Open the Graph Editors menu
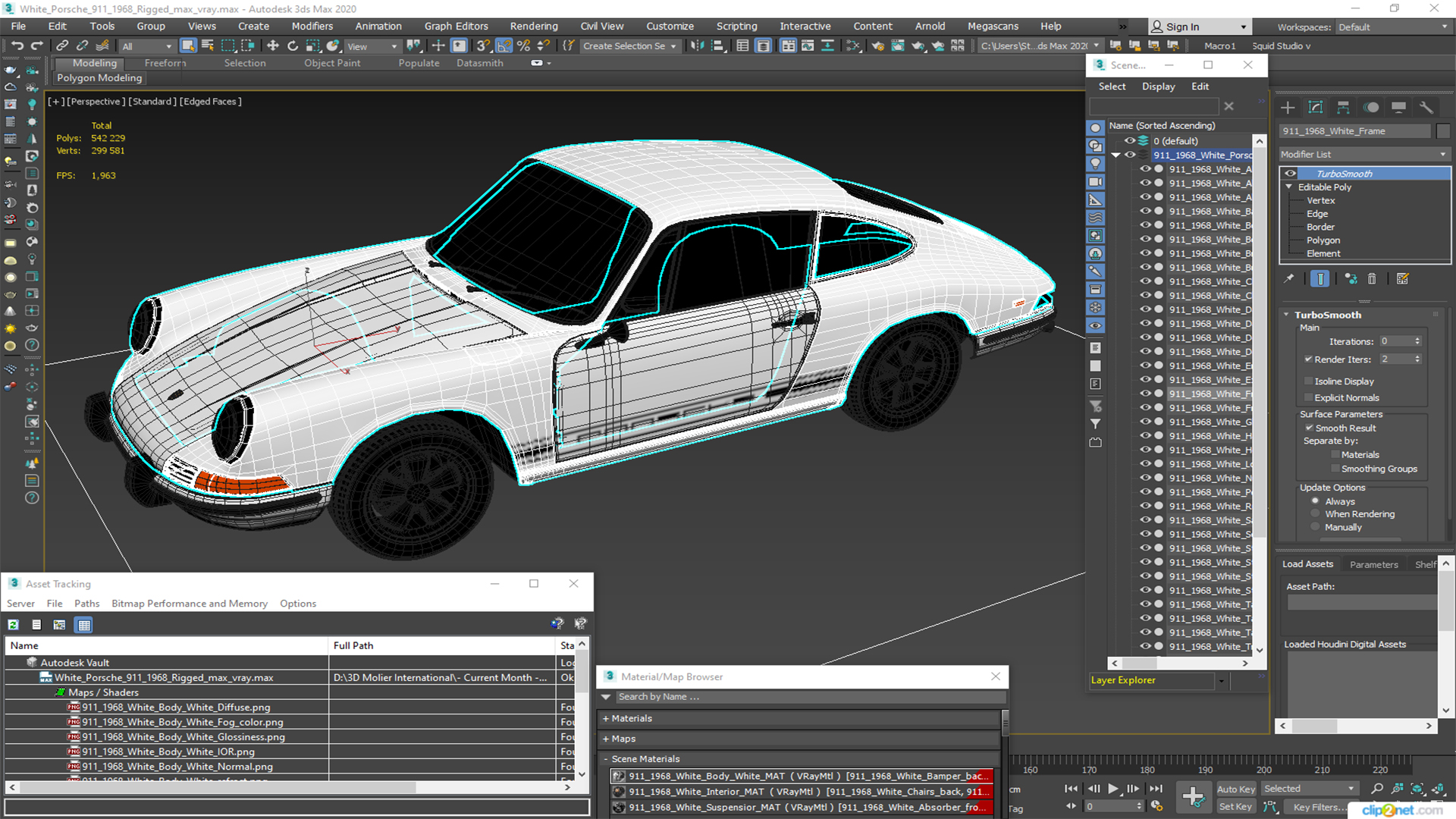The width and height of the screenshot is (1456, 819). pos(456,26)
